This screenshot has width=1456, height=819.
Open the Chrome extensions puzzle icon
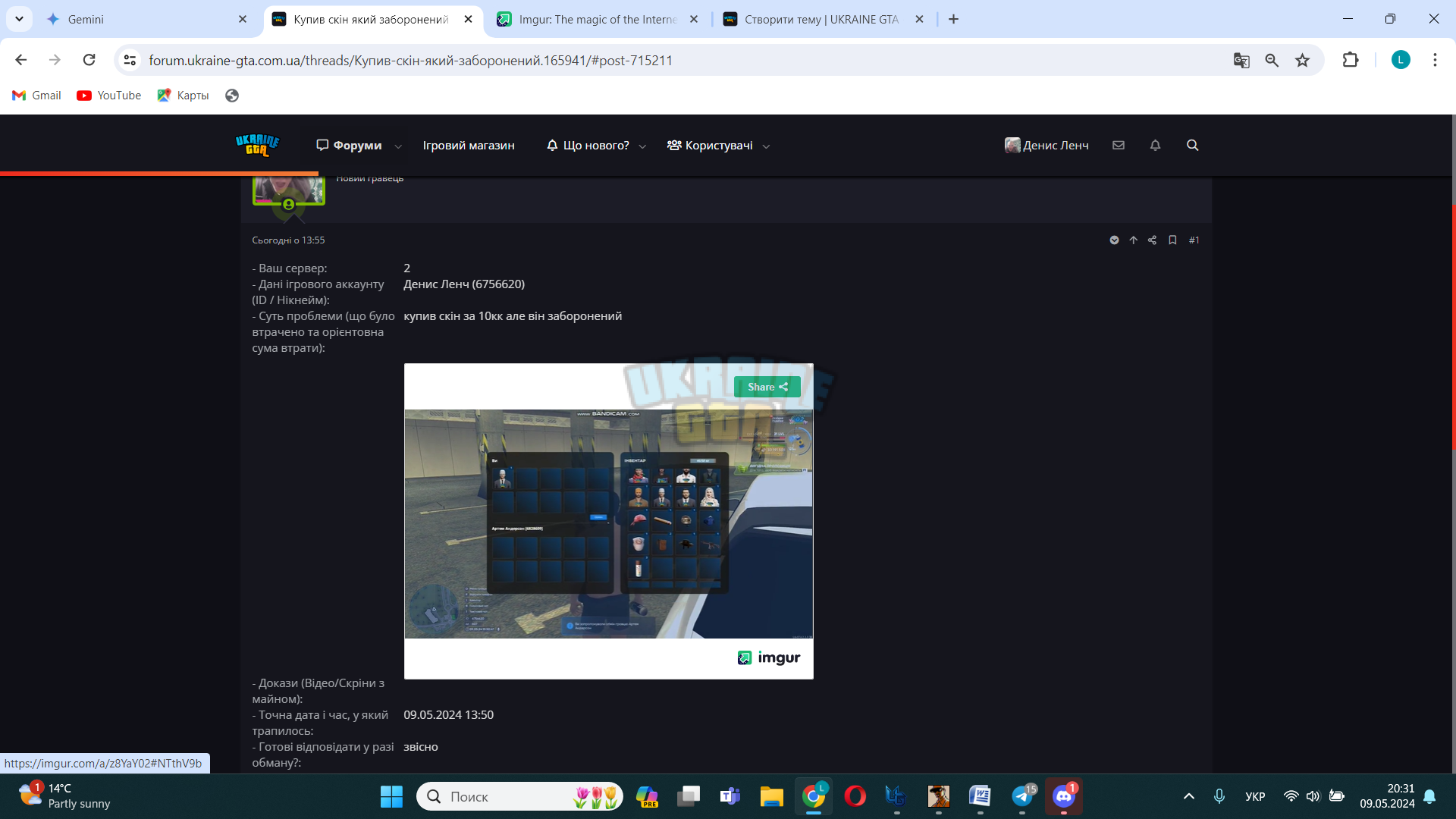(x=1351, y=60)
